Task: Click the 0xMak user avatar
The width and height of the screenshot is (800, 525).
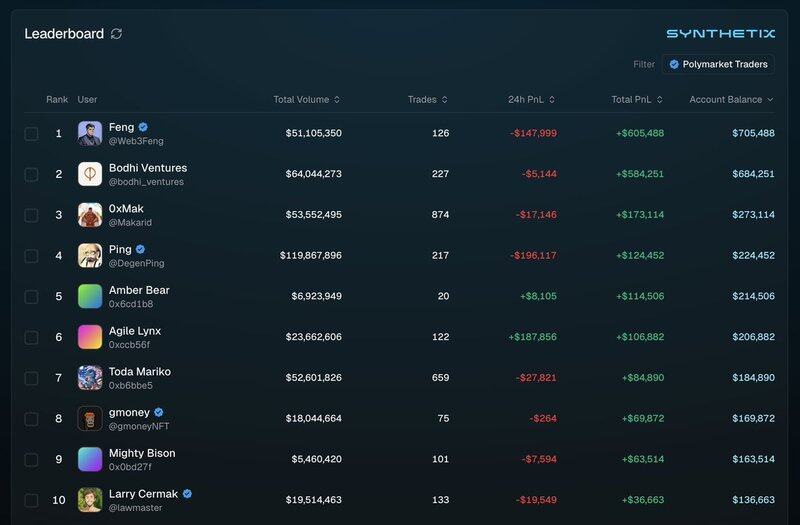Action: [90, 215]
